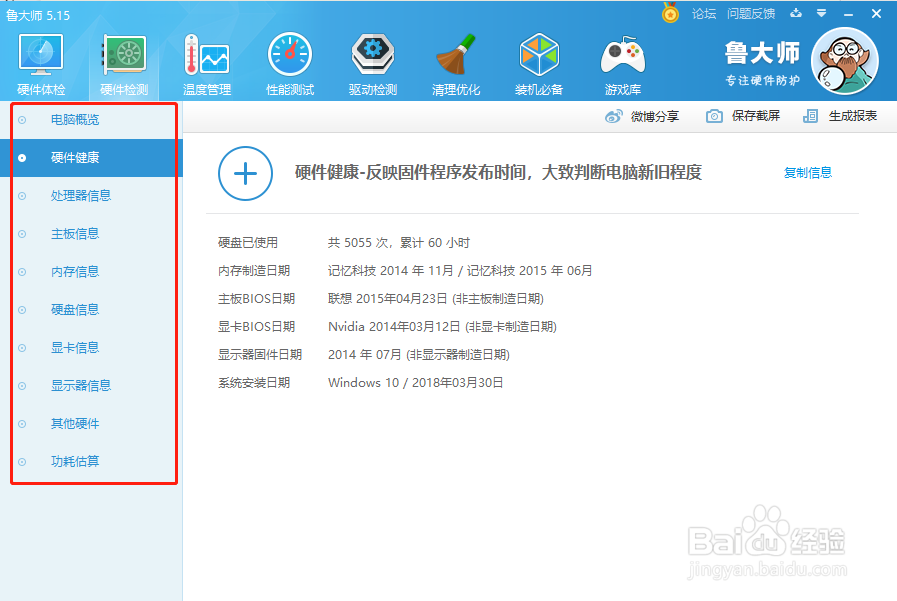This screenshot has width=897, height=601.
Task: Click bullet marker next to 显卡信息
Action: [22, 348]
